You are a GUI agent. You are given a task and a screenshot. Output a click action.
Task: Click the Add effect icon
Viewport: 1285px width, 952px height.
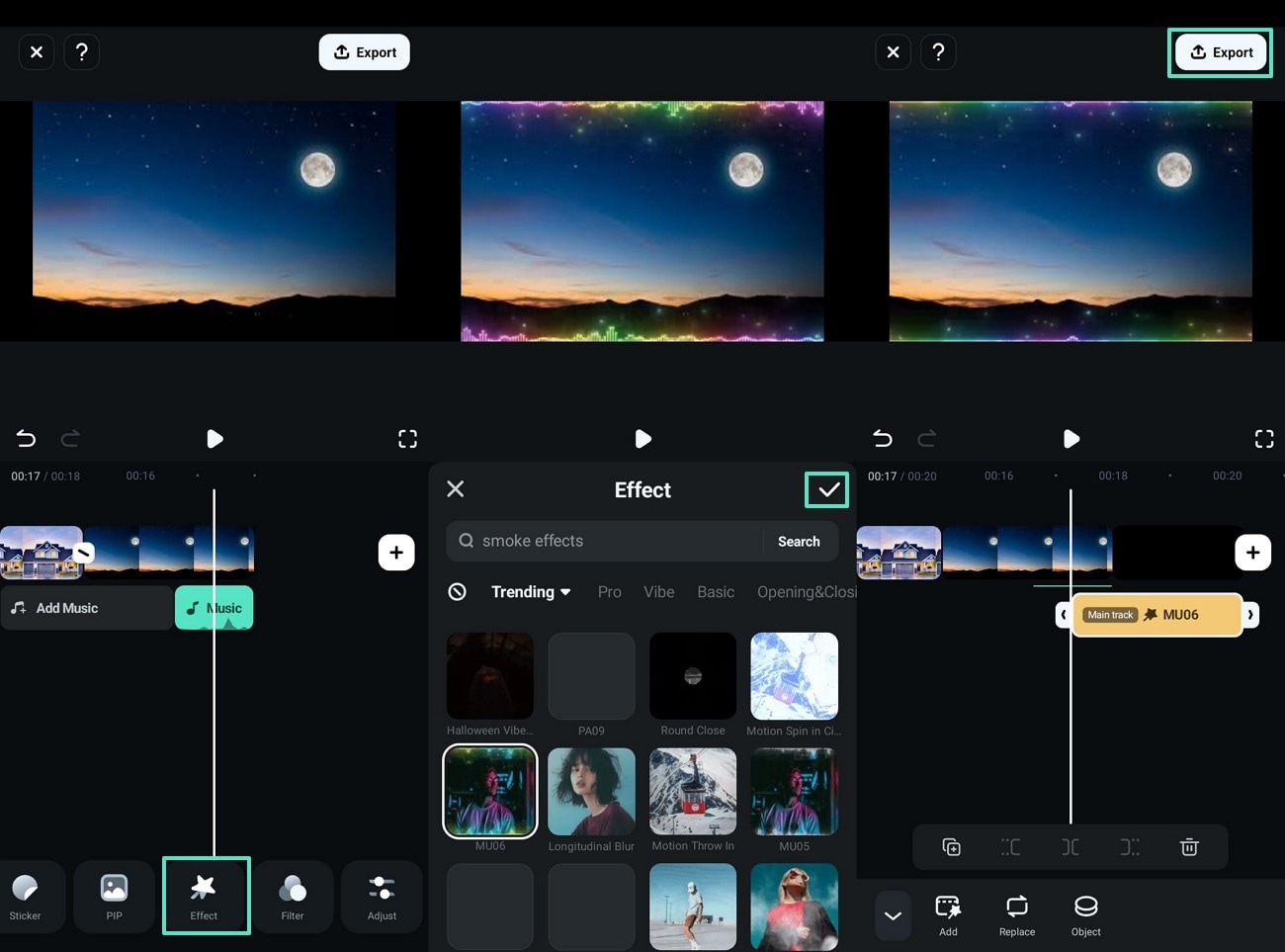[948, 915]
